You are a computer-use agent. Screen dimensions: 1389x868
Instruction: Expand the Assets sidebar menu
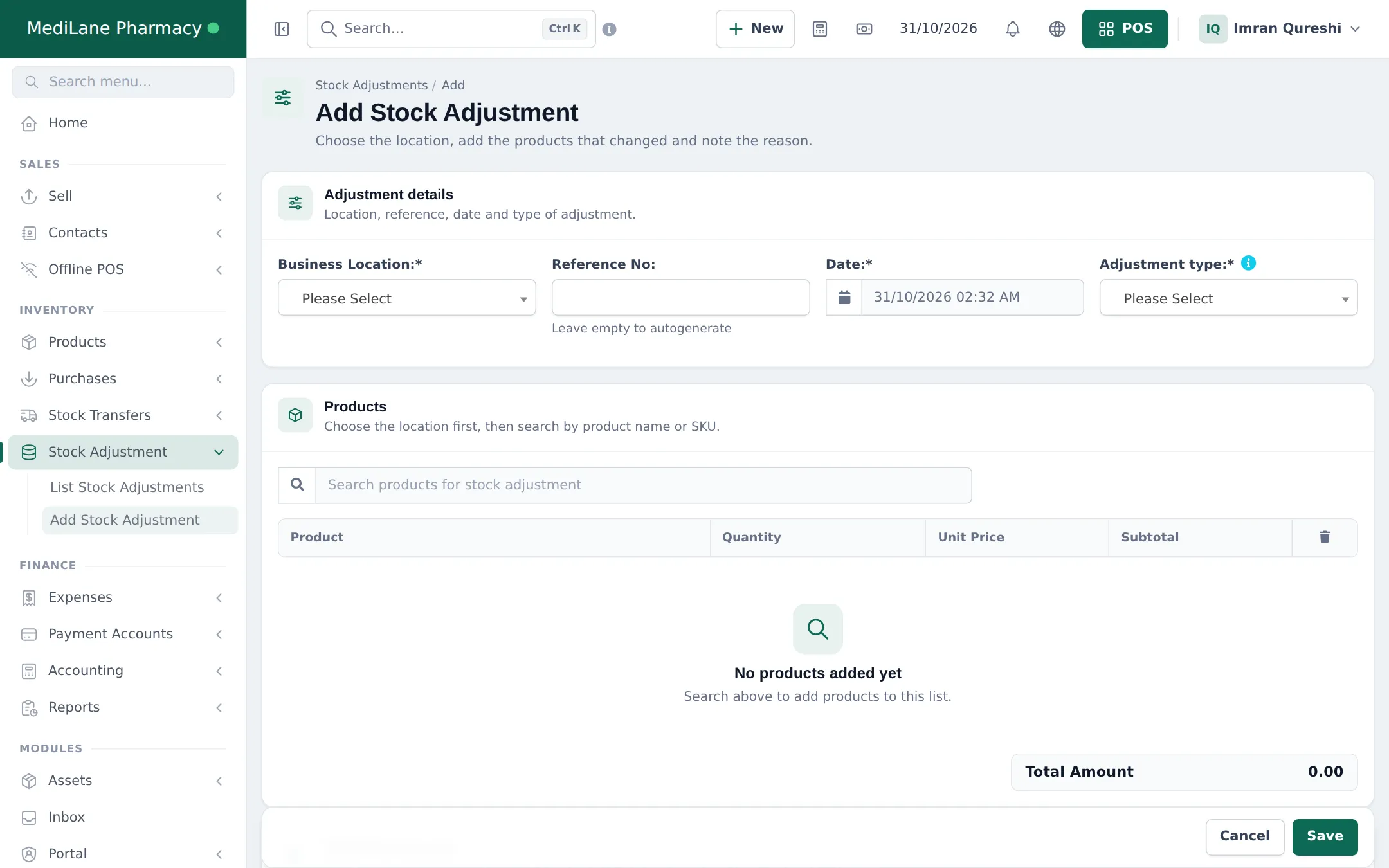[123, 781]
